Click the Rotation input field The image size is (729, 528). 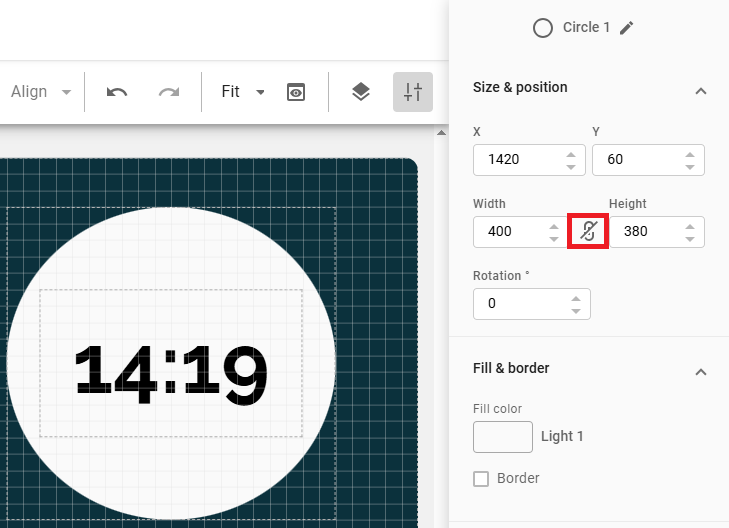click(532, 304)
